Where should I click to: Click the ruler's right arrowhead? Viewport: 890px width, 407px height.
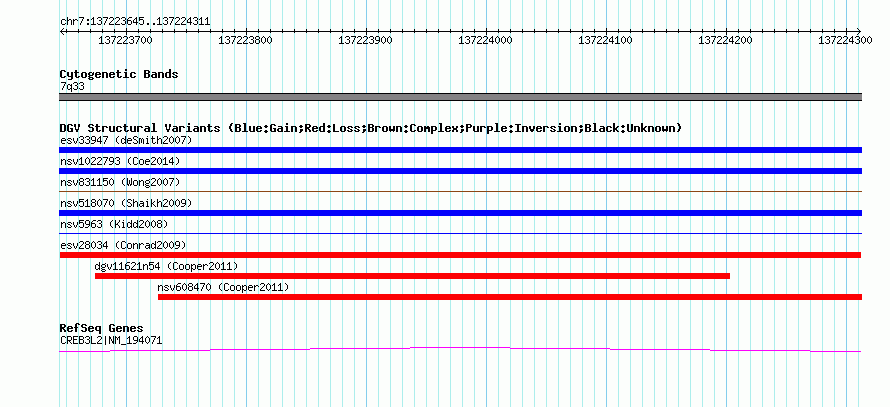[x=859, y=31]
